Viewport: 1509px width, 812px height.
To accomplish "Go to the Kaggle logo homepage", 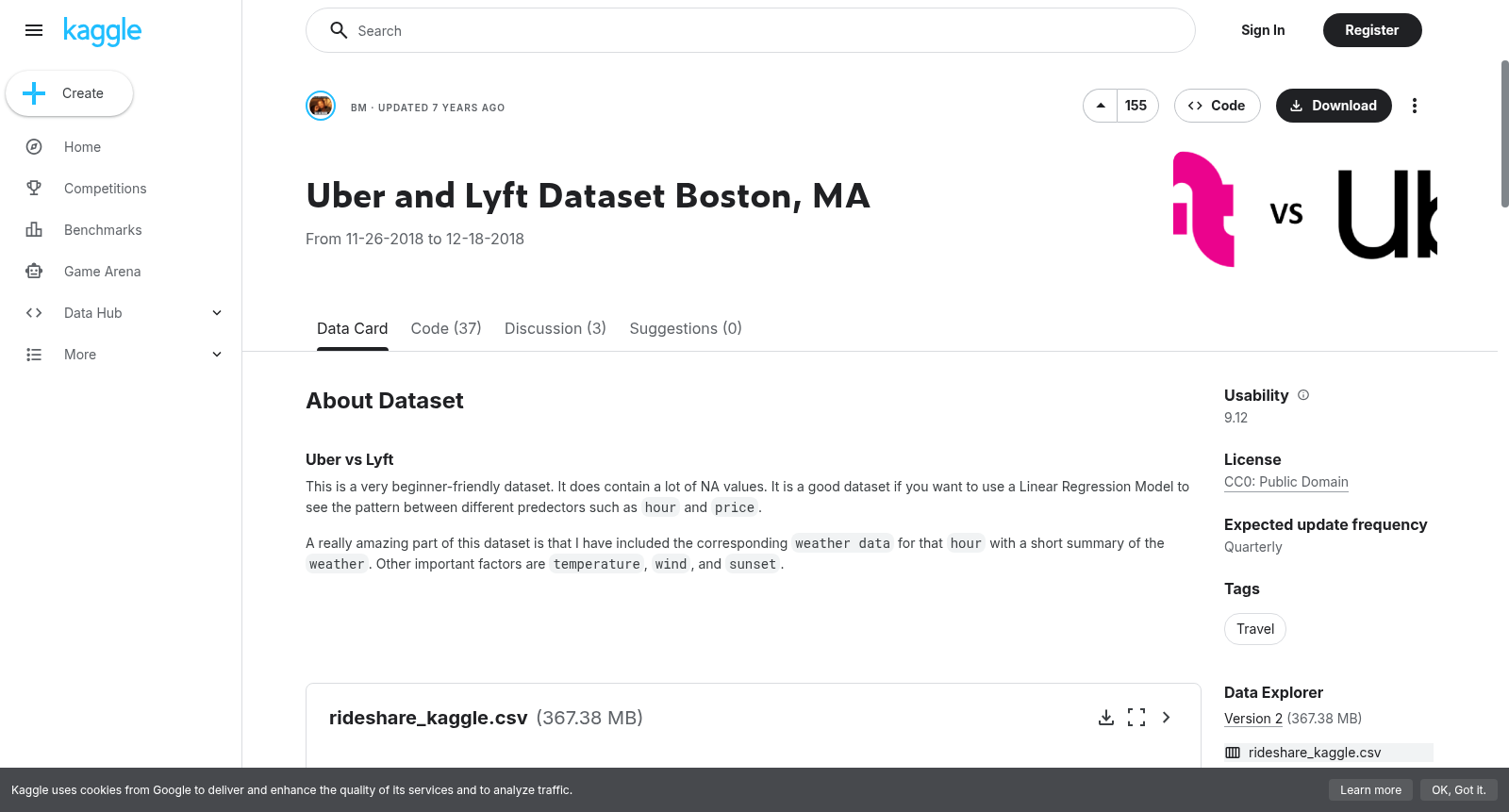I will click(102, 31).
